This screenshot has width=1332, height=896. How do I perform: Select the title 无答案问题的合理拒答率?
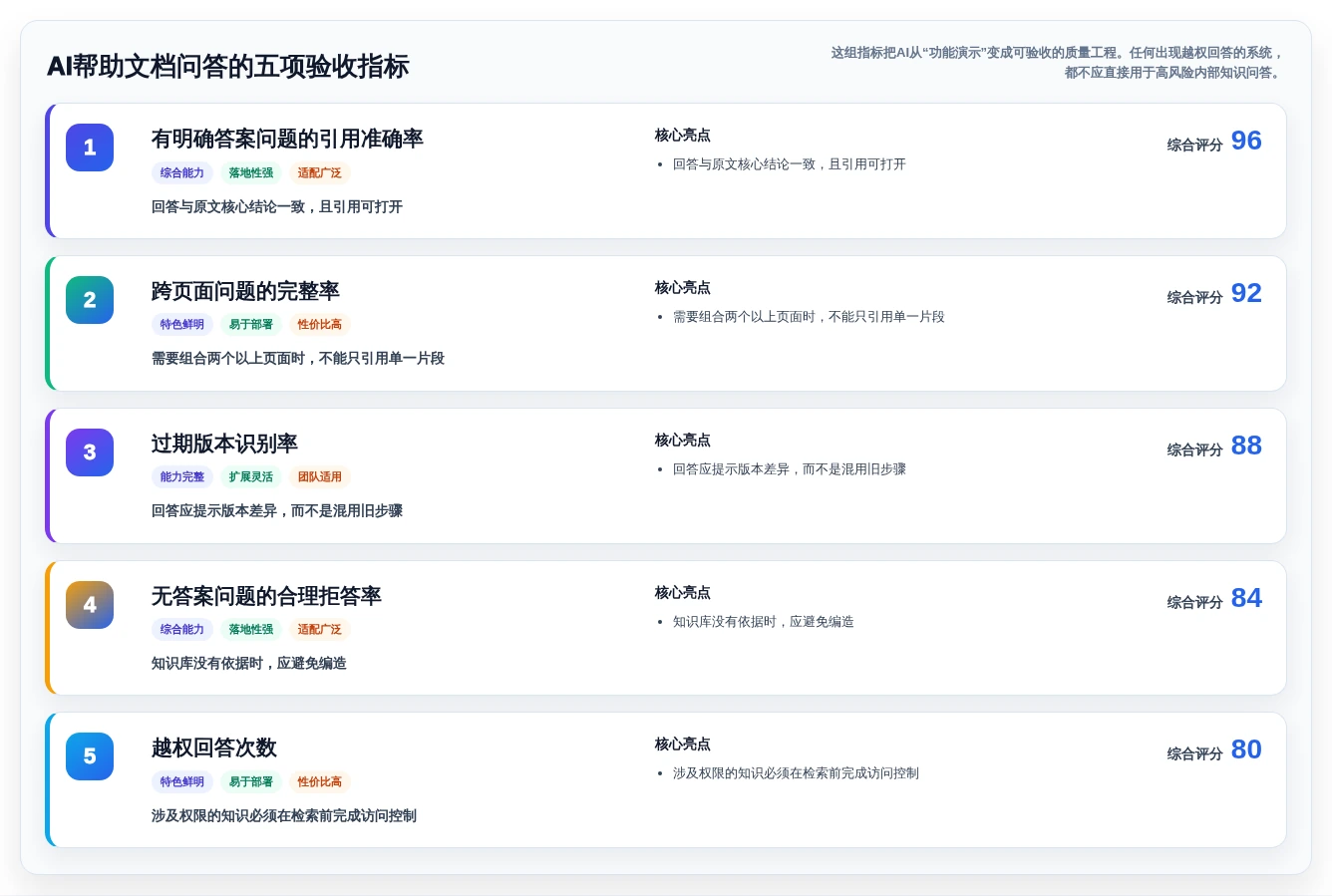tap(266, 596)
